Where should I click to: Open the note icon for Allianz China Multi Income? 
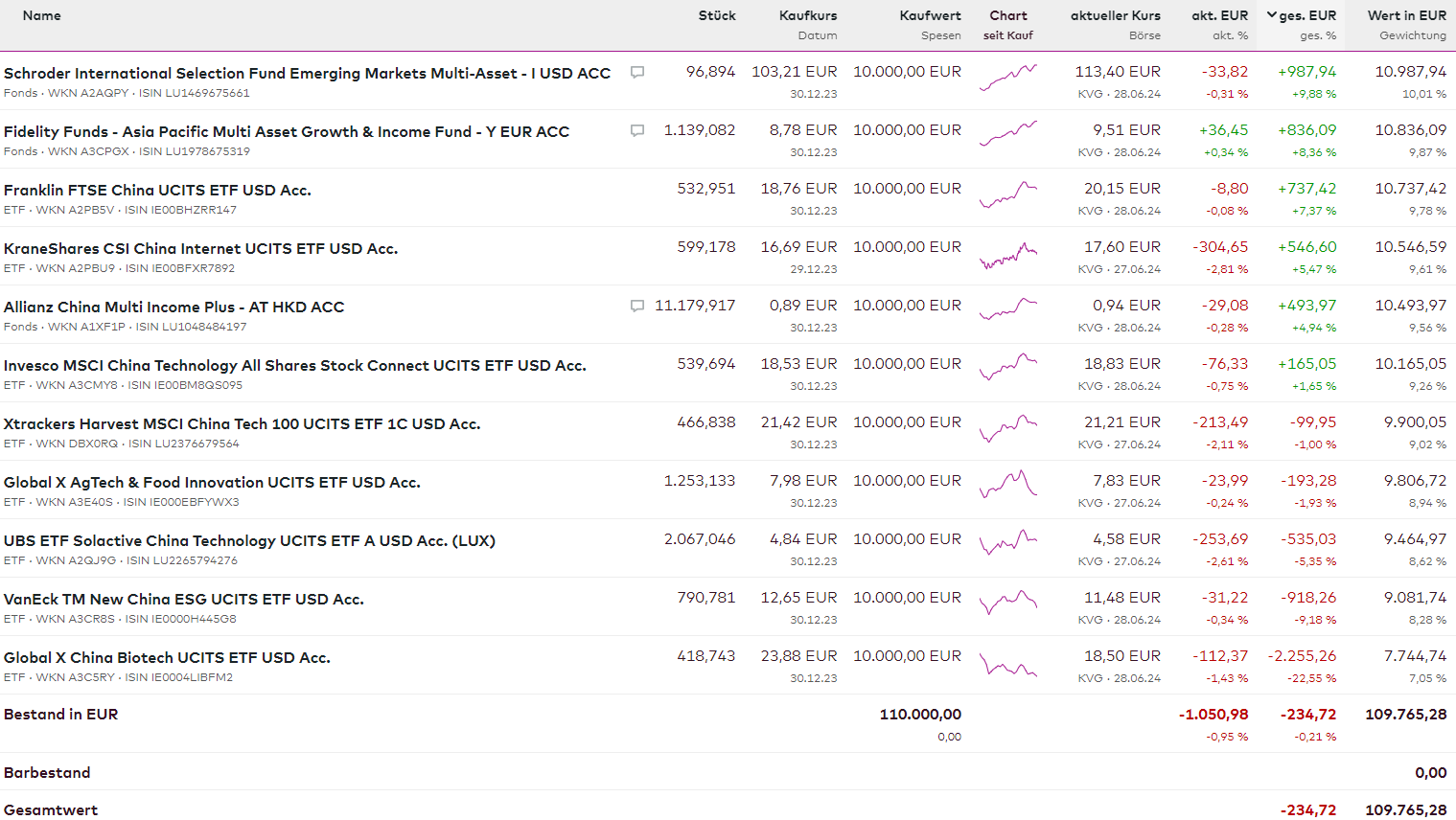tap(637, 307)
